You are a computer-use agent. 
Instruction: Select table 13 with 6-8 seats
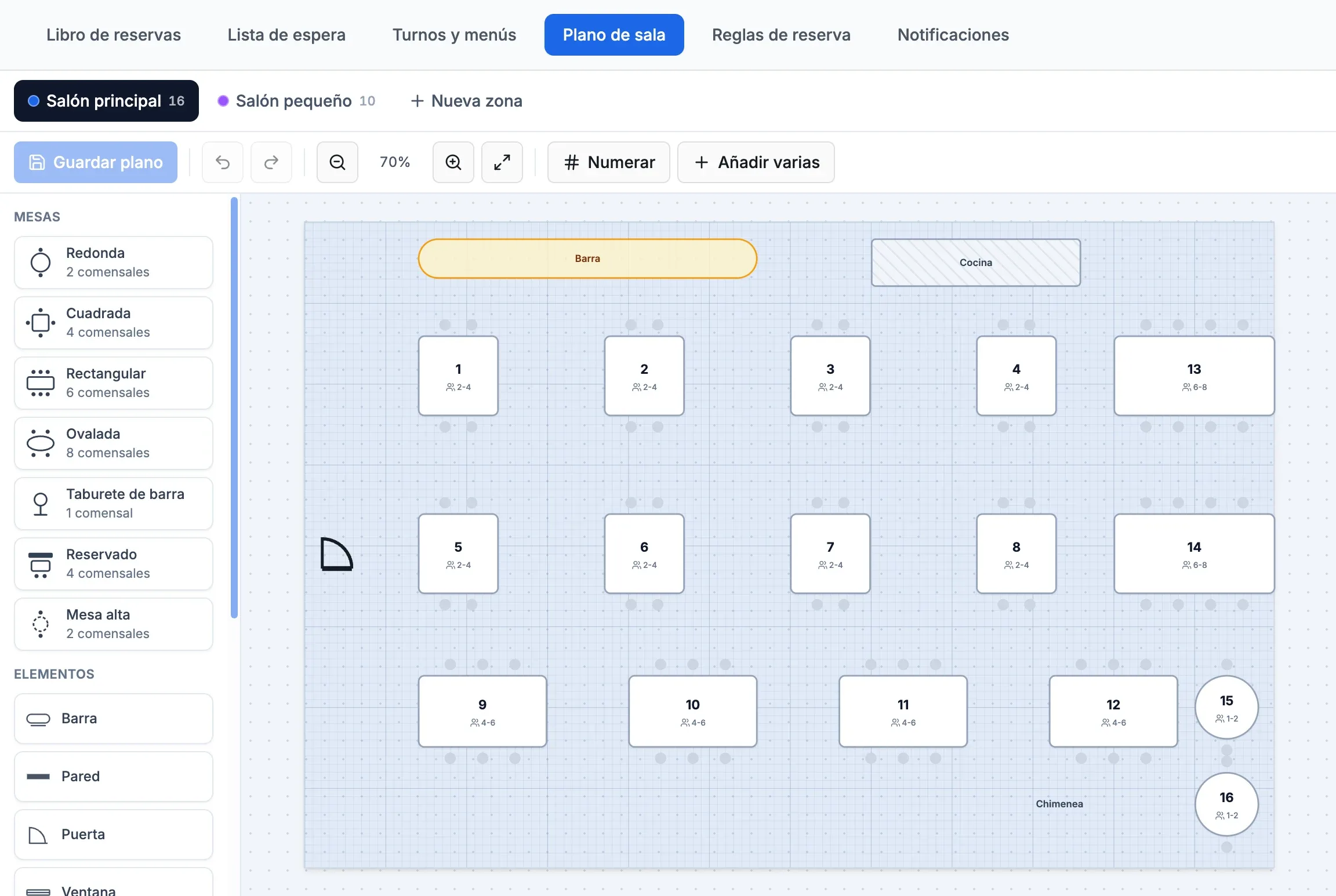1194,376
